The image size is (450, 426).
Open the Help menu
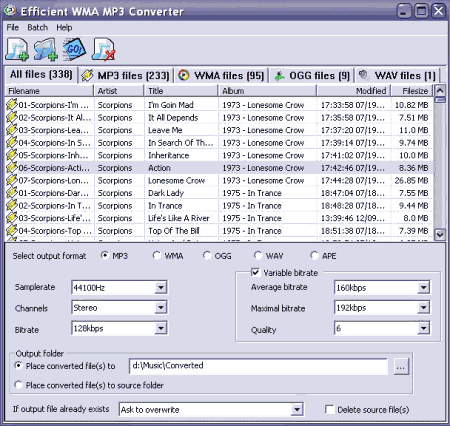[x=64, y=27]
